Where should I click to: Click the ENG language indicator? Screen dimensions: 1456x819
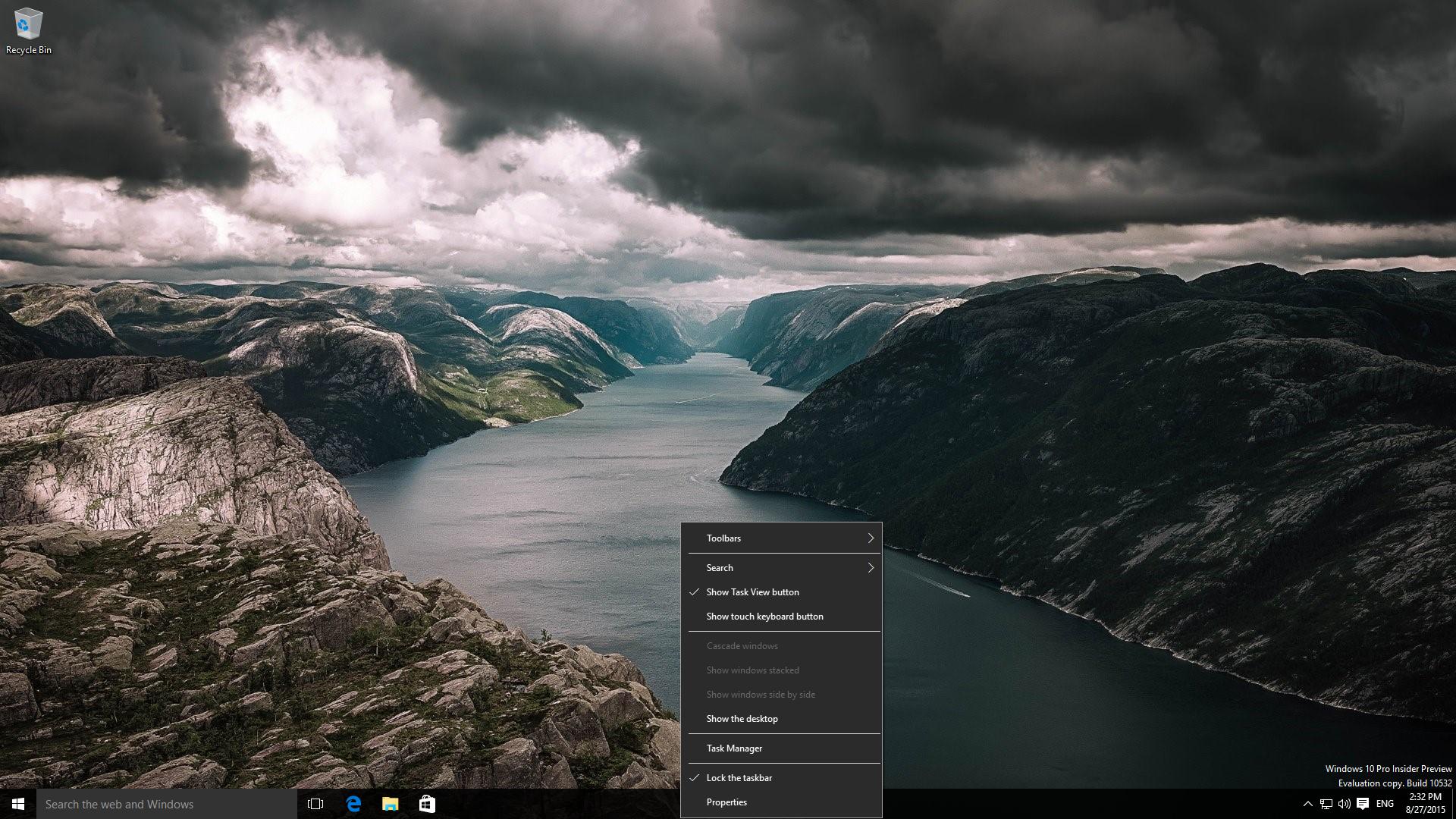(1384, 803)
